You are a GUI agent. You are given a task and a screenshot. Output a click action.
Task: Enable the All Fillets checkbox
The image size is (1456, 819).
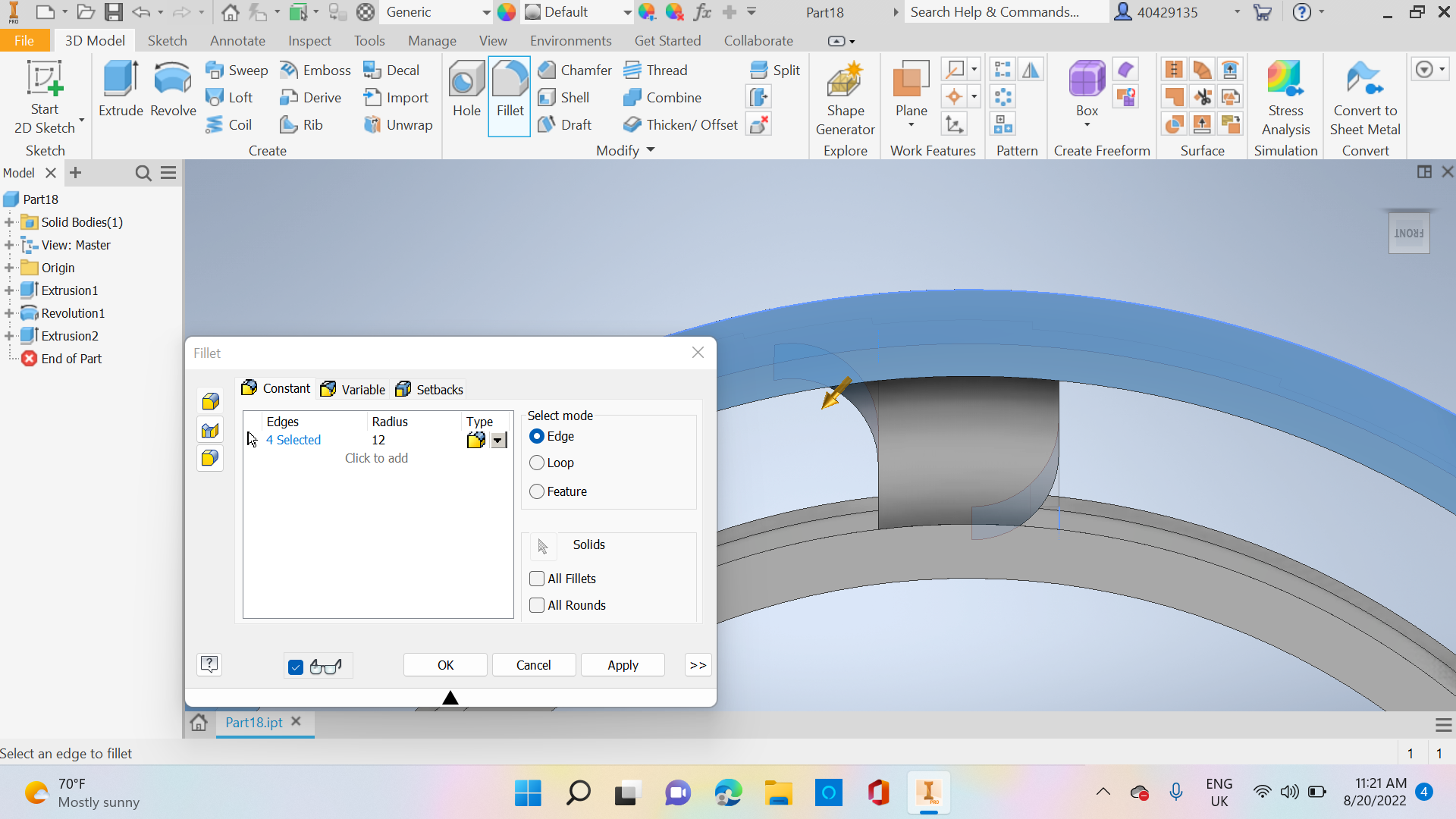tap(537, 579)
